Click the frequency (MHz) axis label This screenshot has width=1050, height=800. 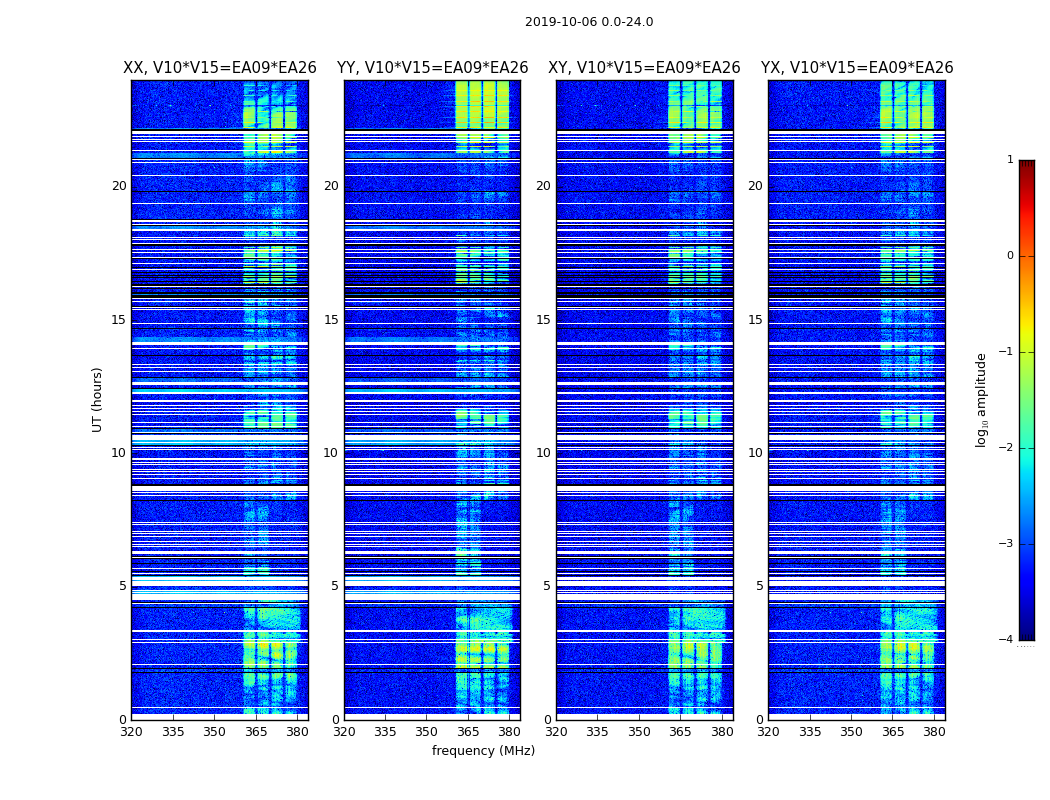click(x=483, y=750)
